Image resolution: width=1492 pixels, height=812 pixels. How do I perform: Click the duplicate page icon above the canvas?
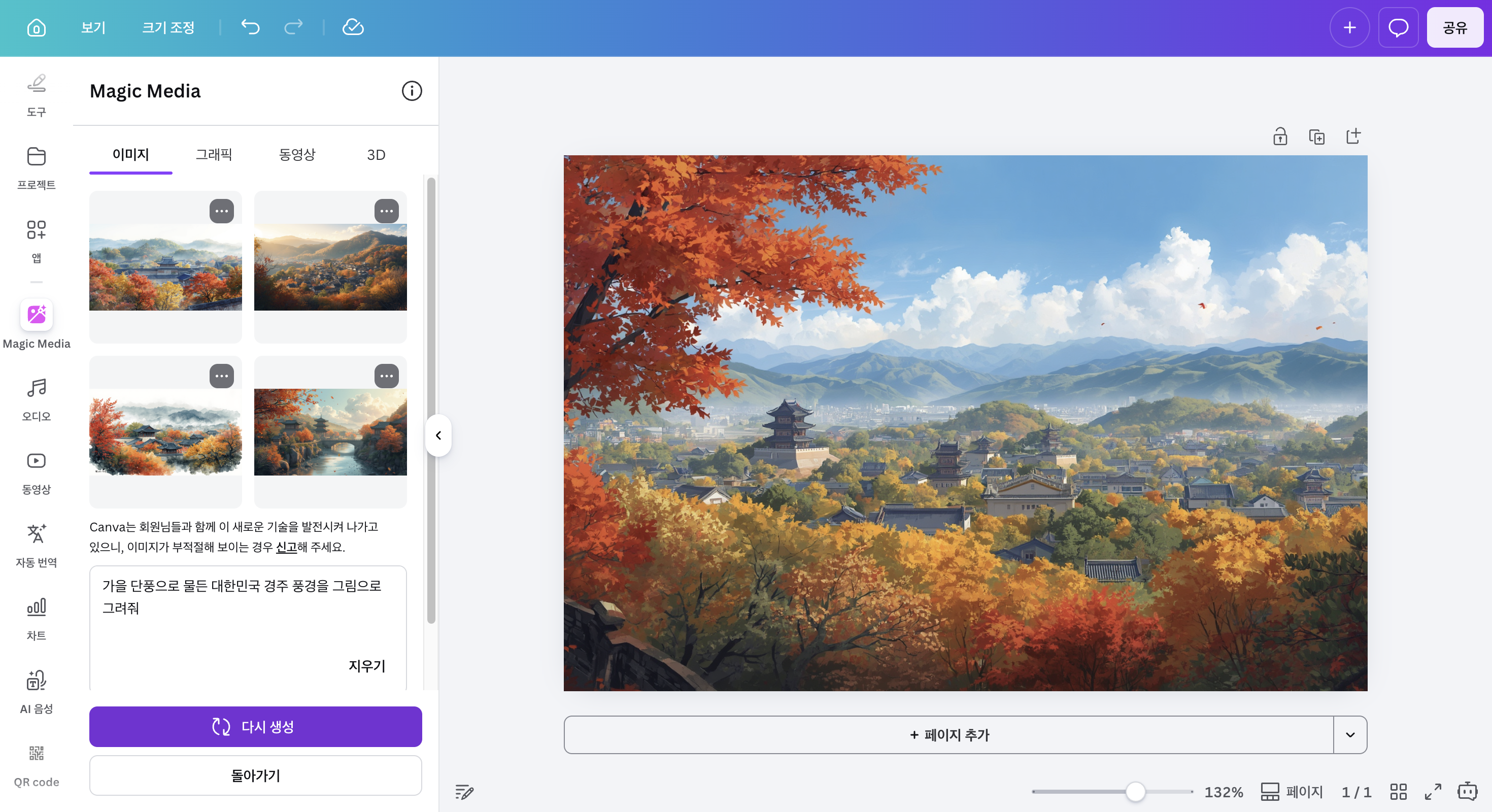(1316, 136)
